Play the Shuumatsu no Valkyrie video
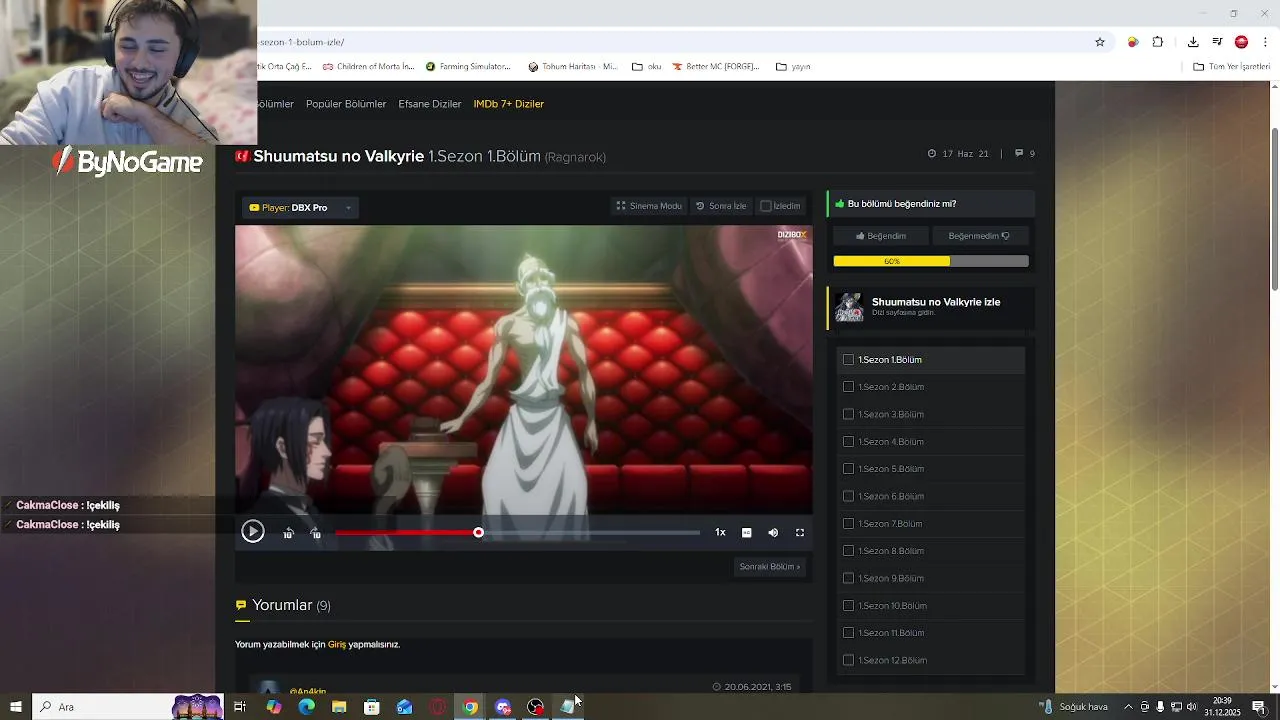Image resolution: width=1280 pixels, height=720 pixels. pyautogui.click(x=252, y=532)
